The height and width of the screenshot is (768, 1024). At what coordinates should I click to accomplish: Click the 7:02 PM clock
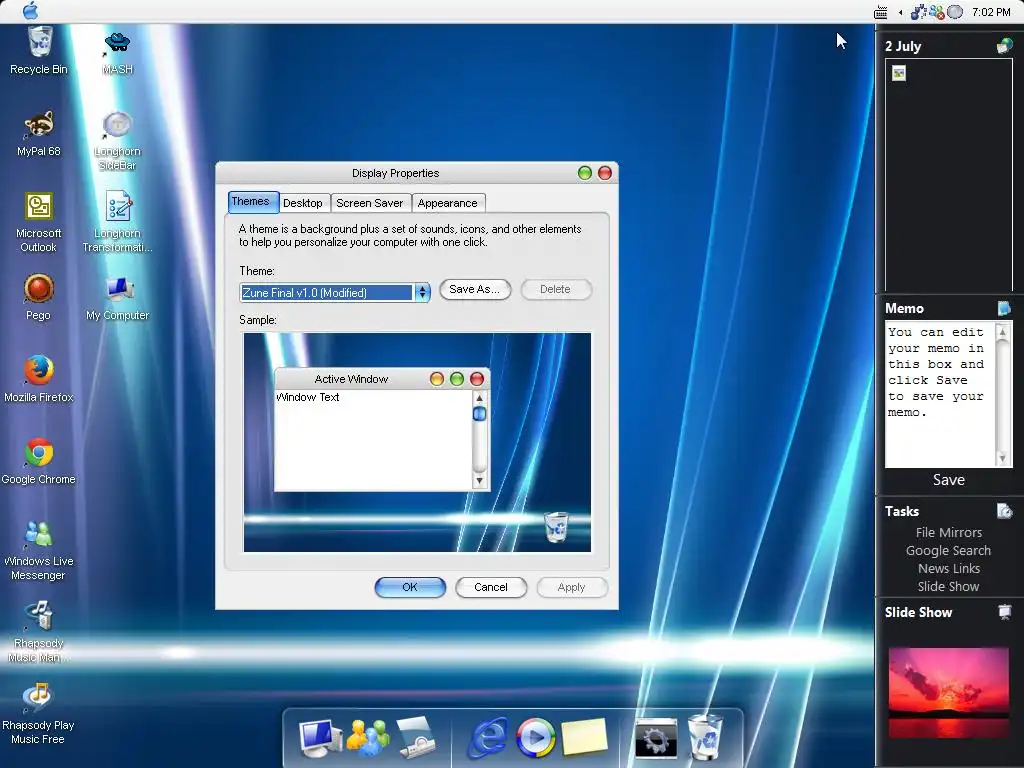(x=991, y=12)
